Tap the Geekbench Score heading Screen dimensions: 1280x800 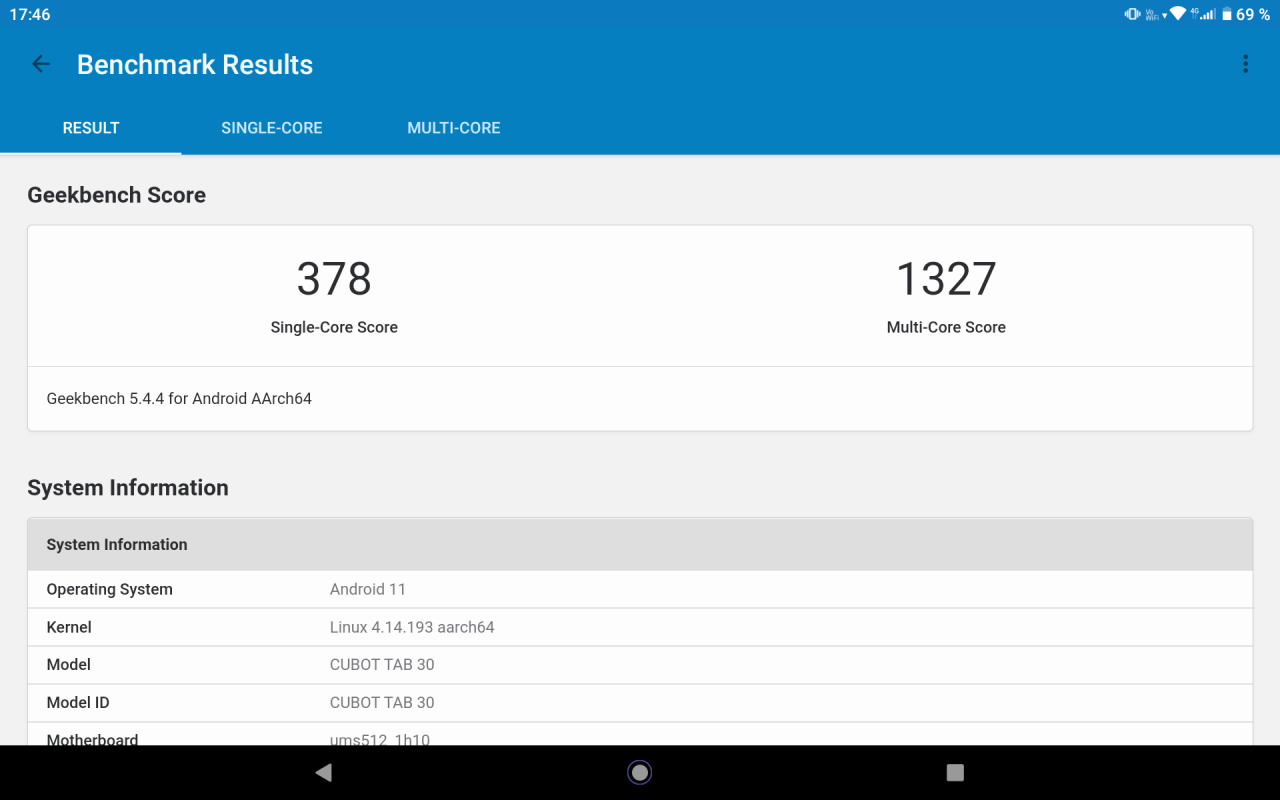(x=117, y=195)
